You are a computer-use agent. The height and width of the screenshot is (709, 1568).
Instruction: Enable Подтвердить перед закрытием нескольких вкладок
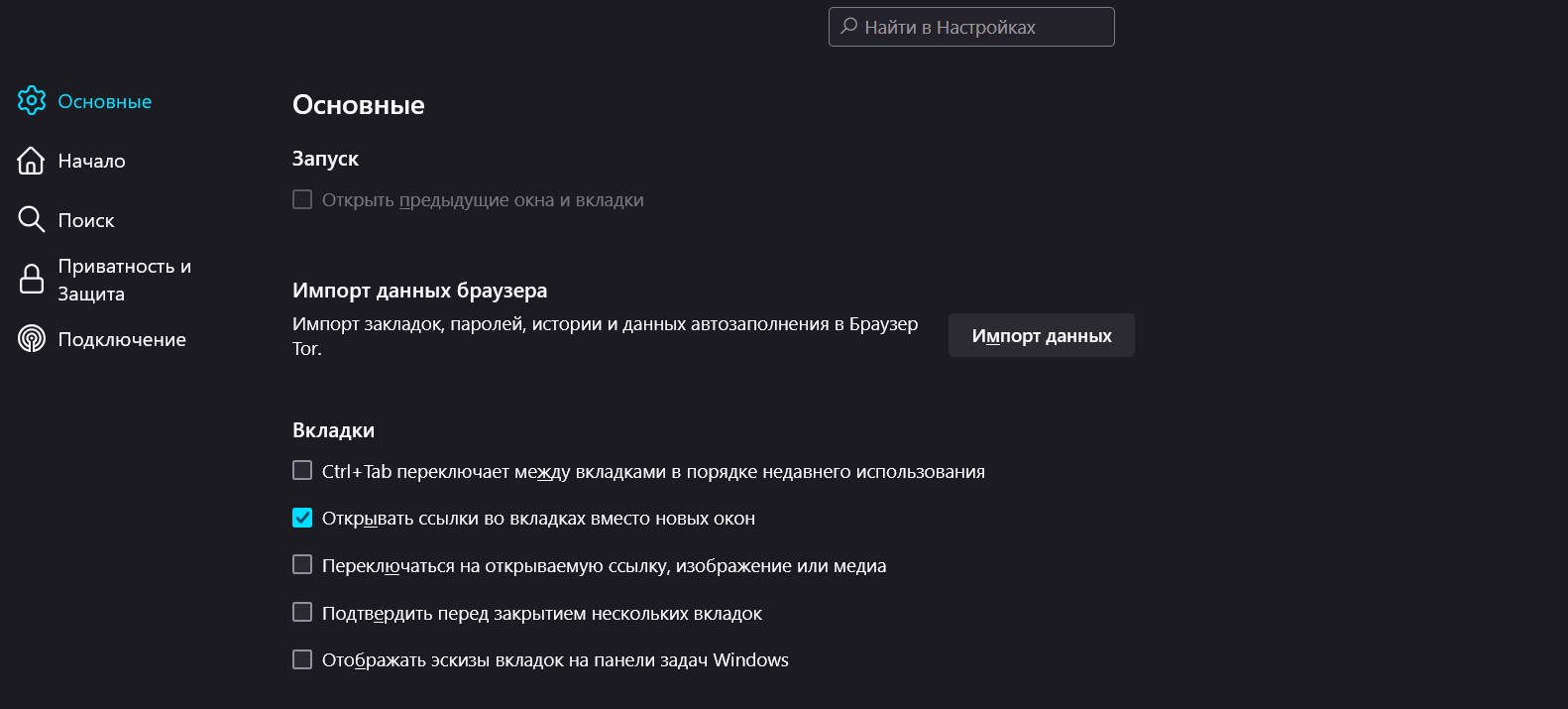point(302,612)
